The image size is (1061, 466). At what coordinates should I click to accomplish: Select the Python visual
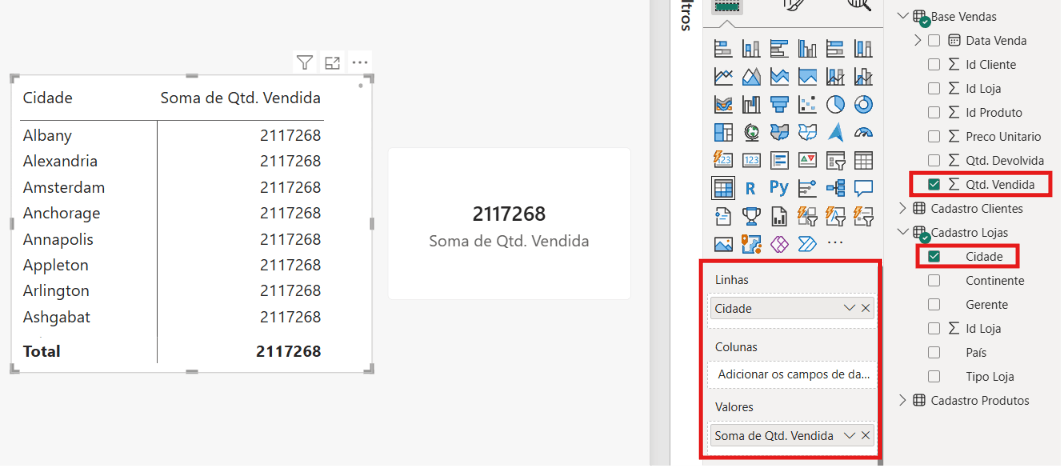point(780,187)
